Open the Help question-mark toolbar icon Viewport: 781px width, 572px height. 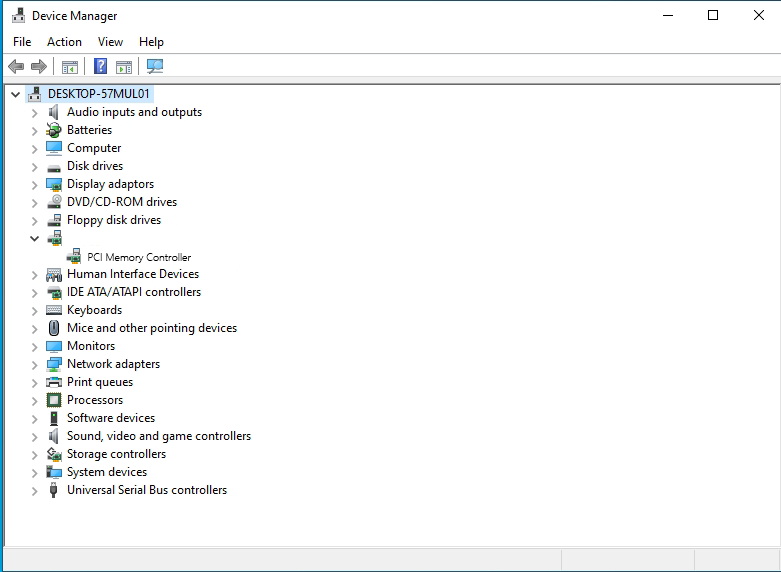coord(101,66)
